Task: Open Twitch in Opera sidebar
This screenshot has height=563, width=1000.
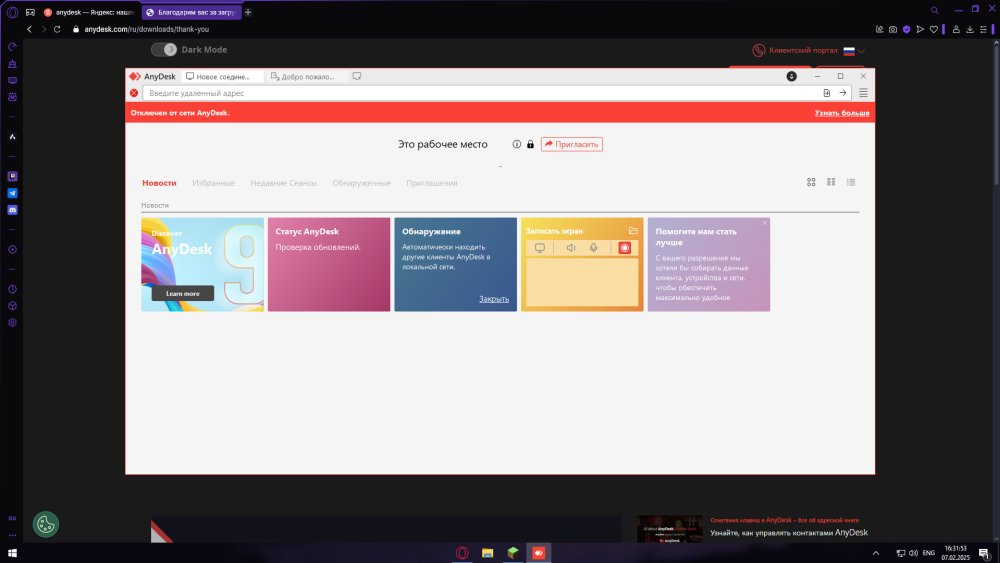Action: (12, 177)
